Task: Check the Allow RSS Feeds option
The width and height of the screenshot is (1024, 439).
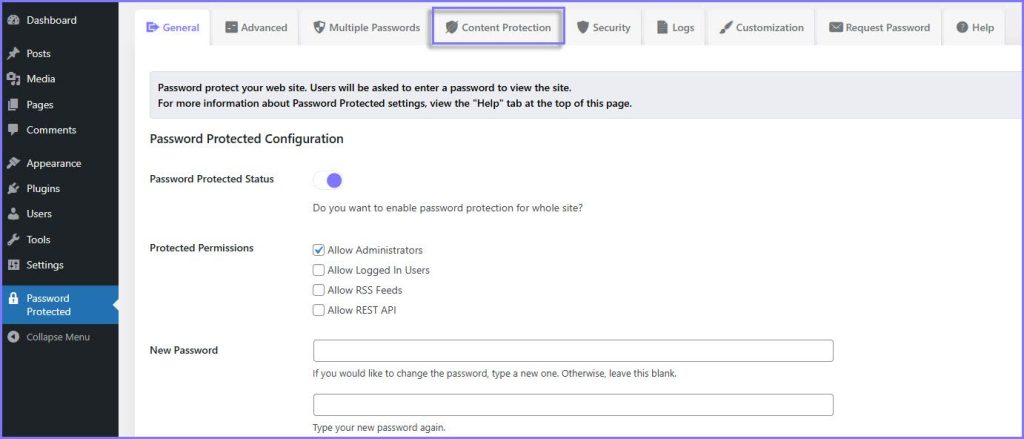Action: click(319, 290)
